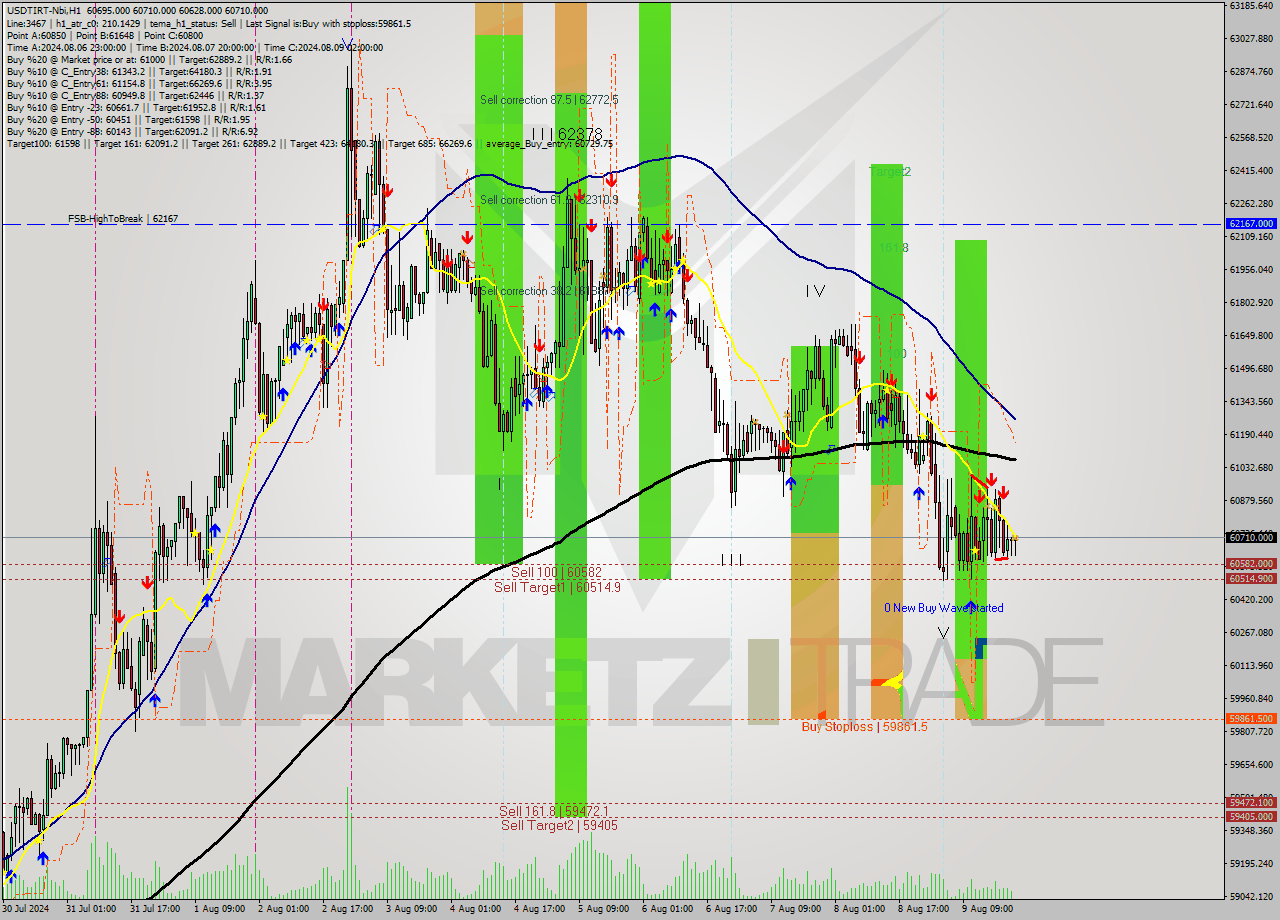The height and width of the screenshot is (920, 1280).
Task: Click the 59042.120 price axis label
Action: tap(1251, 896)
